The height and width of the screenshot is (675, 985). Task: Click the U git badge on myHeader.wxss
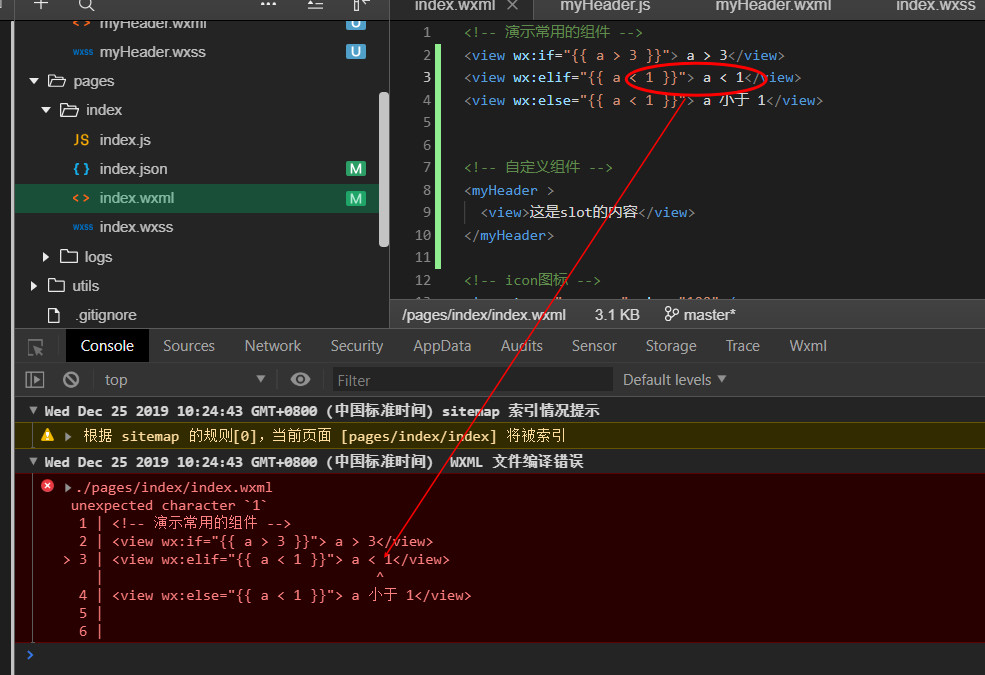(356, 51)
